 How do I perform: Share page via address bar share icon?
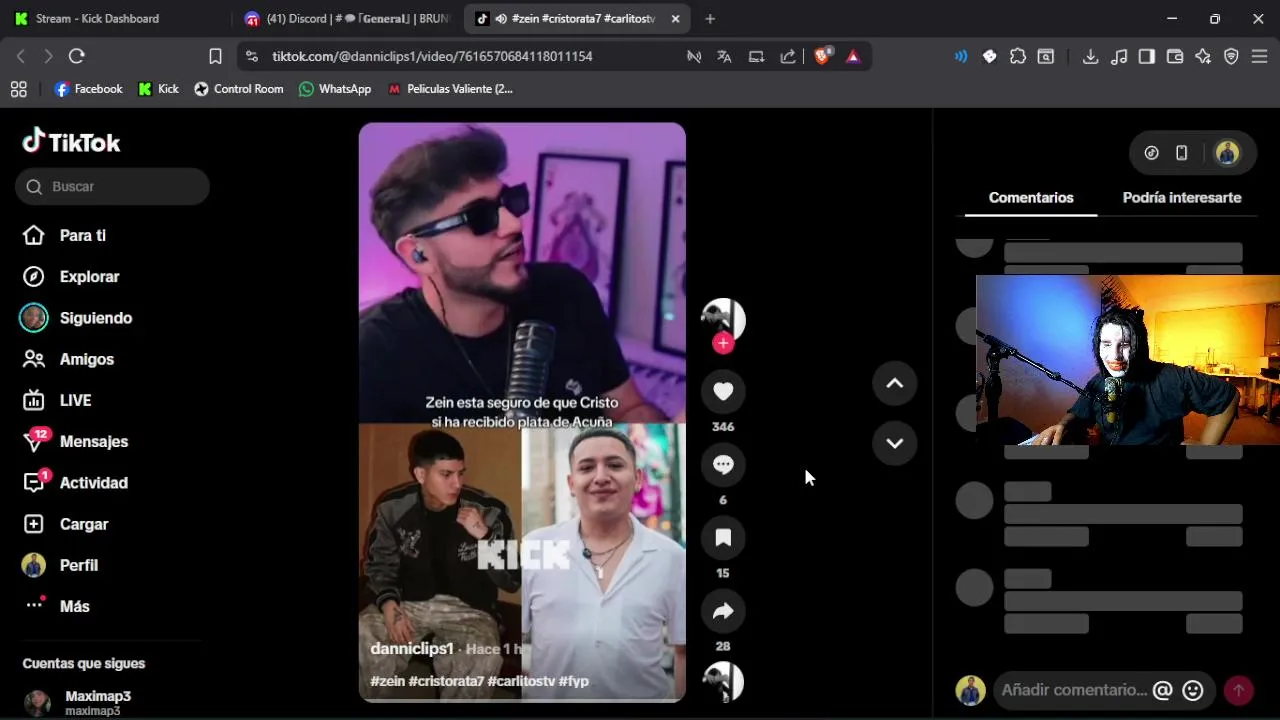point(788,57)
